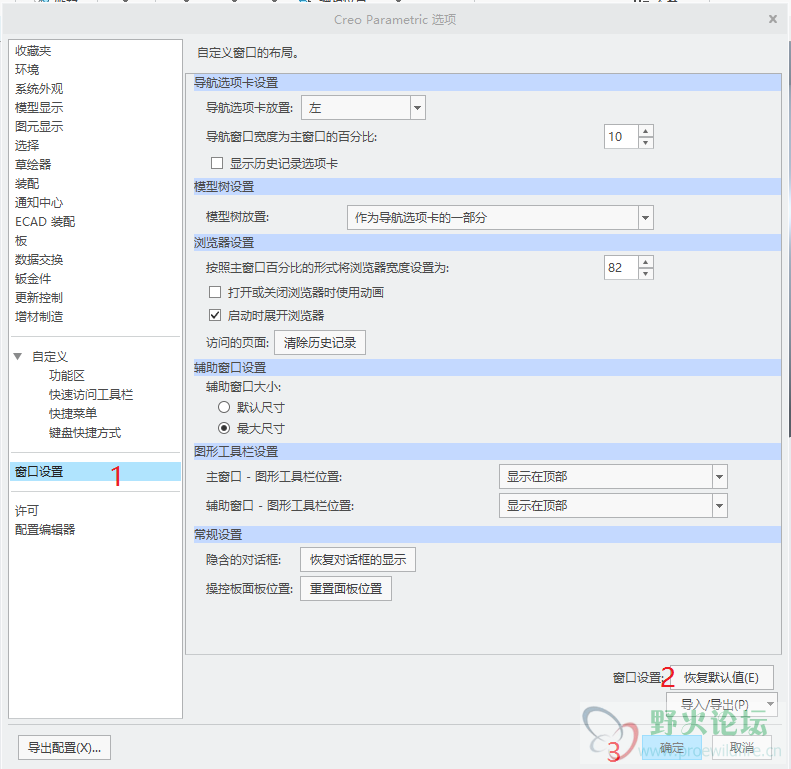The height and width of the screenshot is (769, 791).
Task: Uncheck 启动时展开浏览器 checkbox
Action: [x=215, y=315]
